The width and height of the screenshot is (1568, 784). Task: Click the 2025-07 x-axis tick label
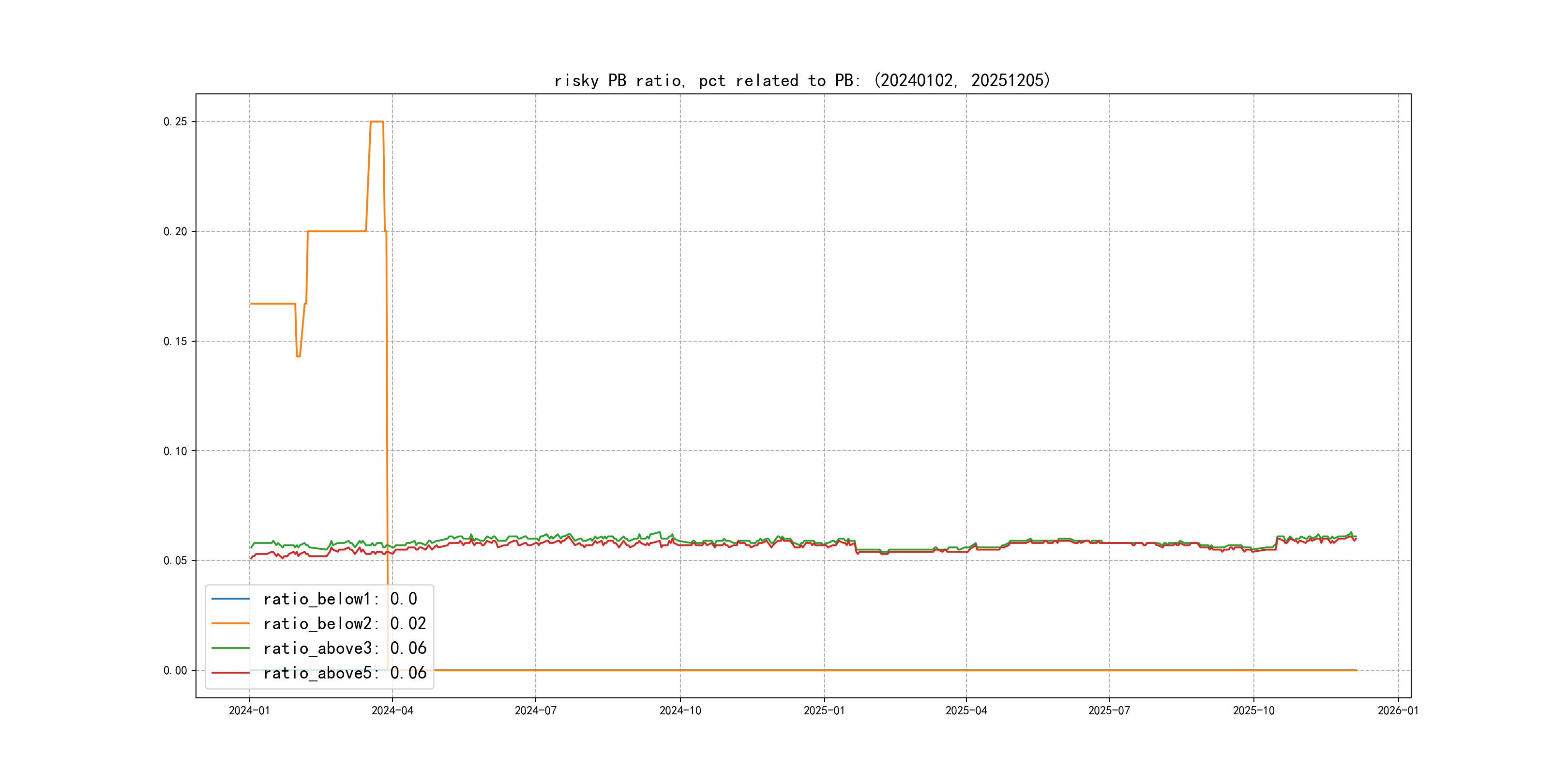point(1109,710)
